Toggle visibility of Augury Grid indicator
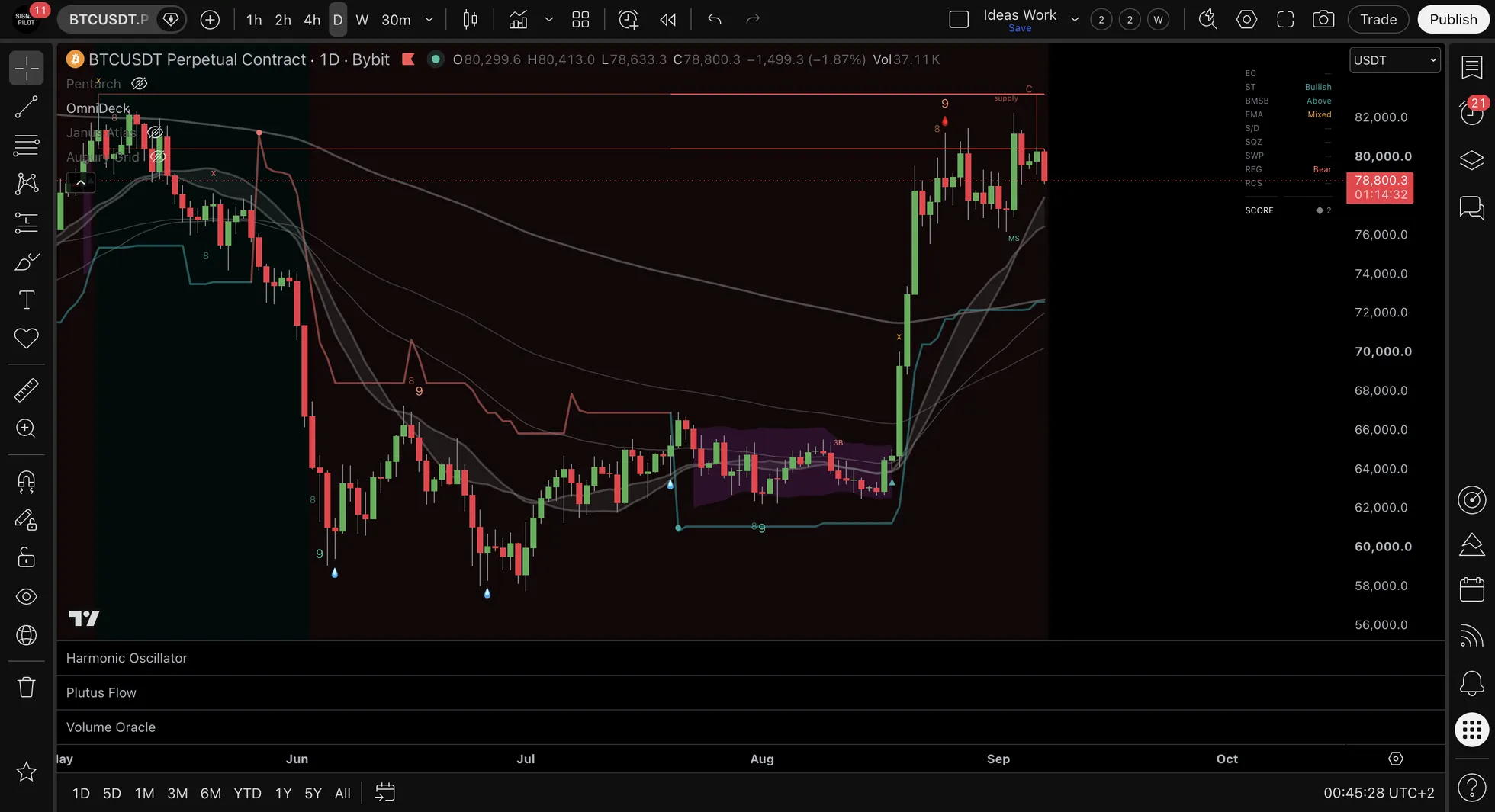Viewport: 1495px width, 812px height. (x=158, y=157)
